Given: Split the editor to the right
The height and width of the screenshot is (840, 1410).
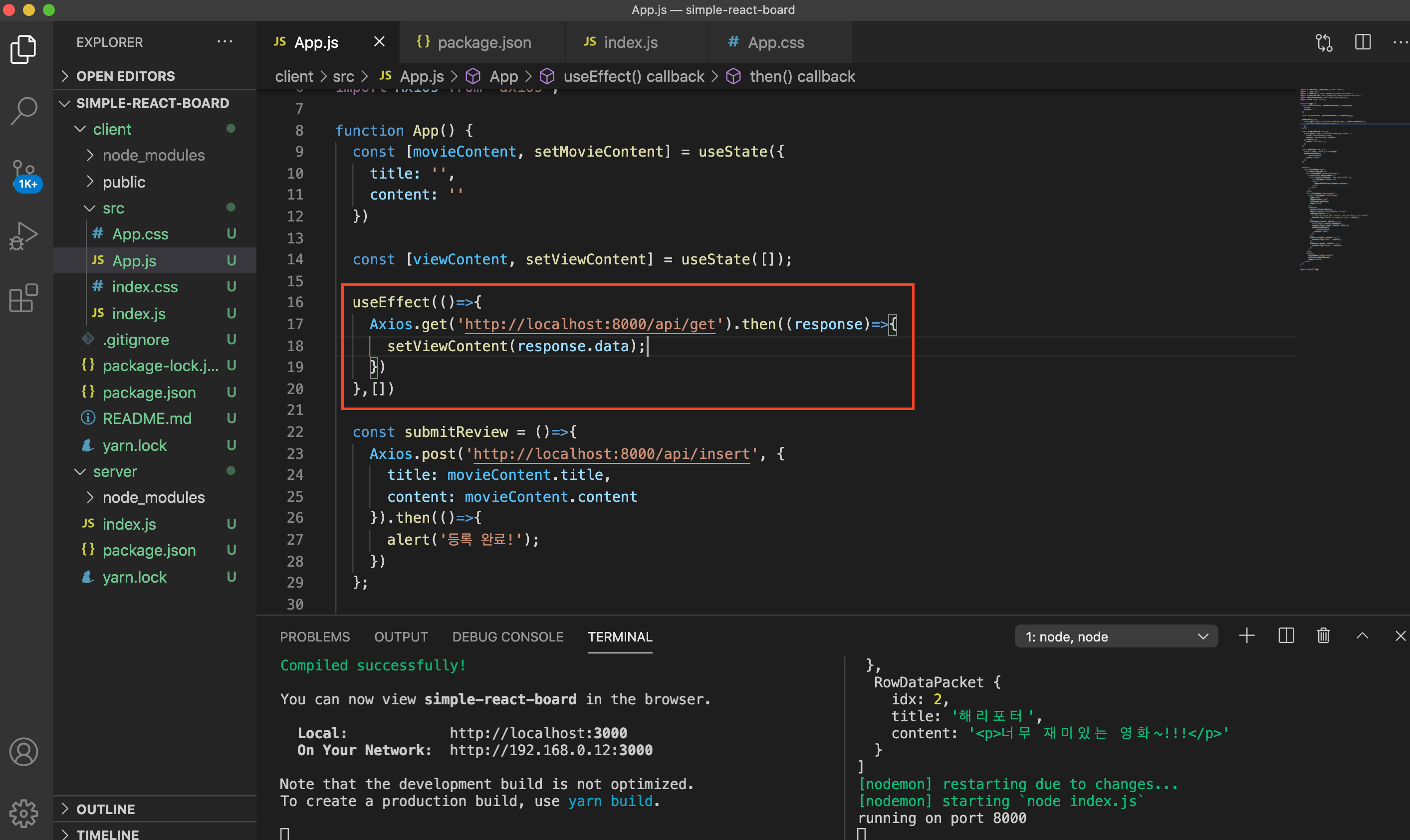Looking at the screenshot, I should pyautogui.click(x=1363, y=42).
